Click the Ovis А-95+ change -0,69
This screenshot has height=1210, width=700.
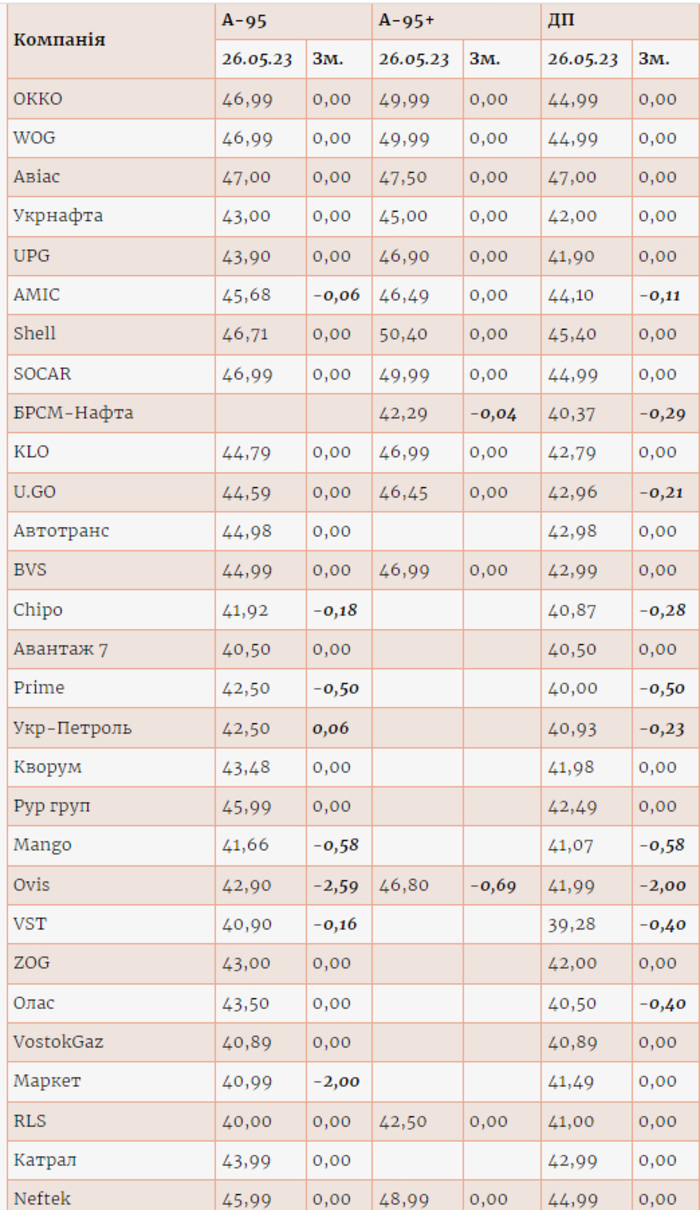[493, 885]
